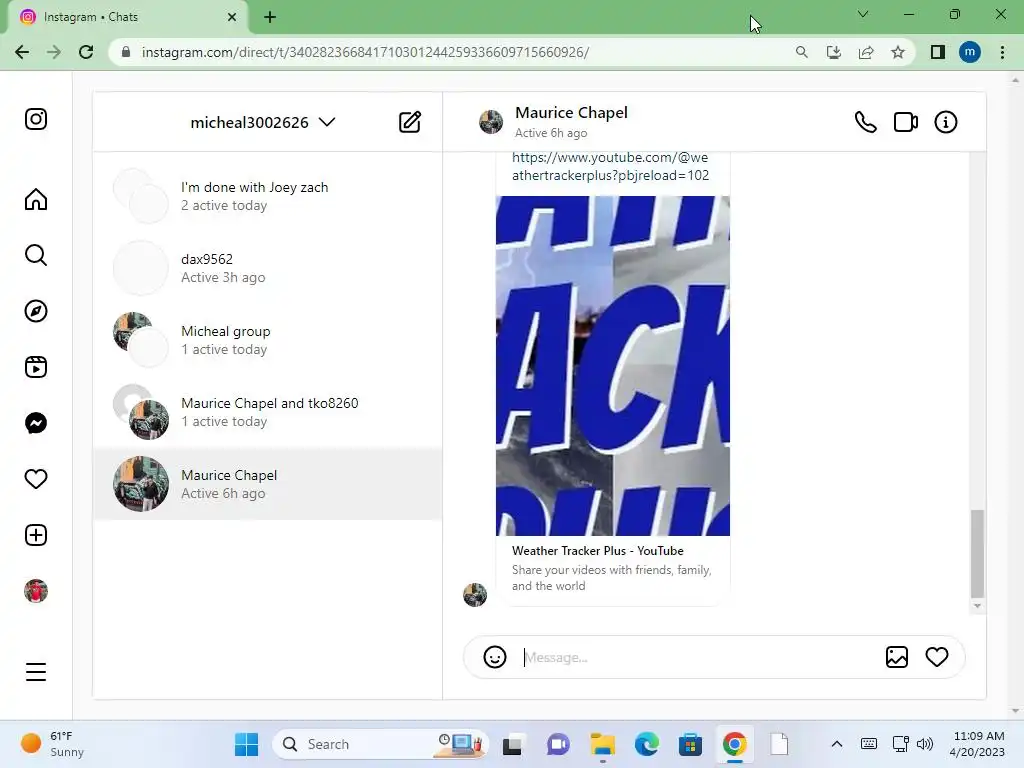This screenshot has height=768, width=1024.
Task: Go back in browser
Action: tap(22, 52)
